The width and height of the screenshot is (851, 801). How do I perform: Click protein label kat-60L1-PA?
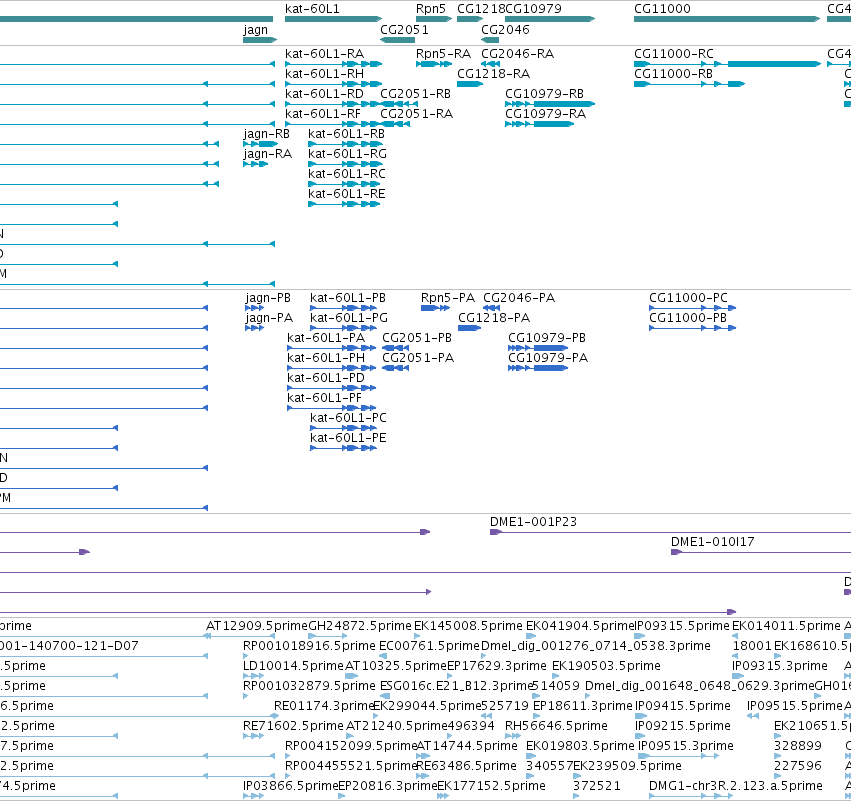point(326,338)
